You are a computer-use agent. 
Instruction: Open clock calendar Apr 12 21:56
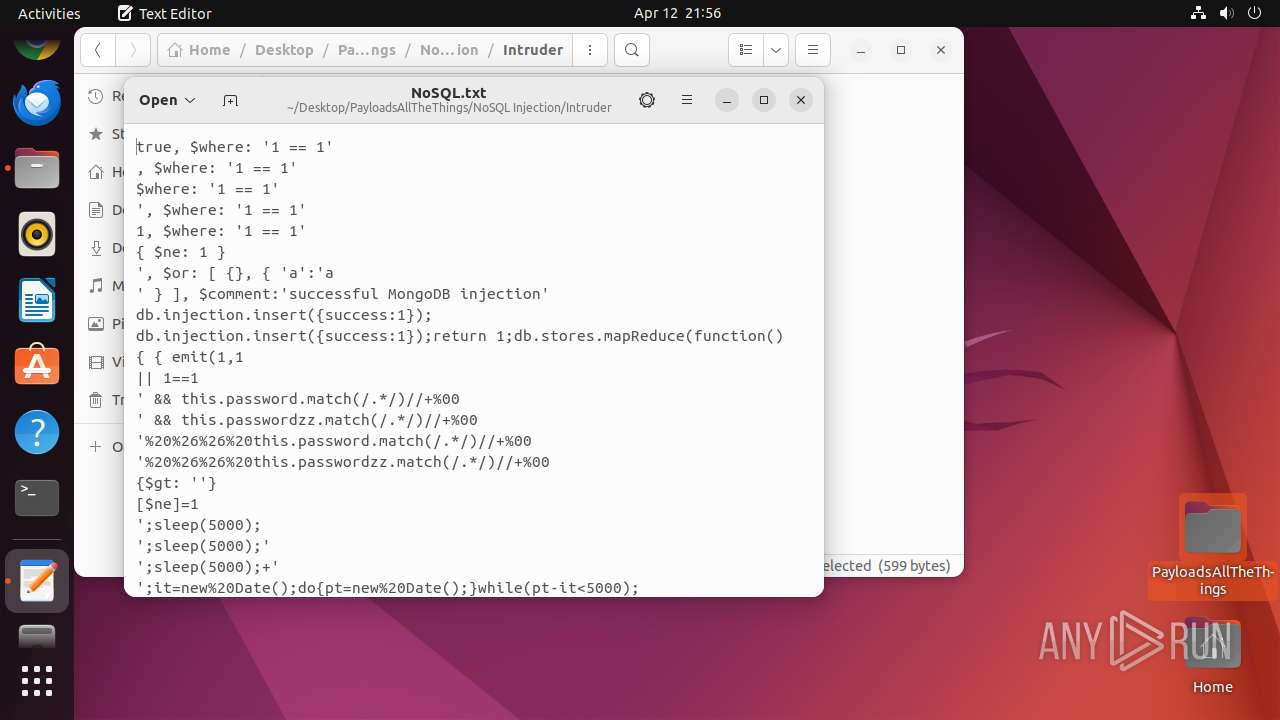click(x=677, y=13)
